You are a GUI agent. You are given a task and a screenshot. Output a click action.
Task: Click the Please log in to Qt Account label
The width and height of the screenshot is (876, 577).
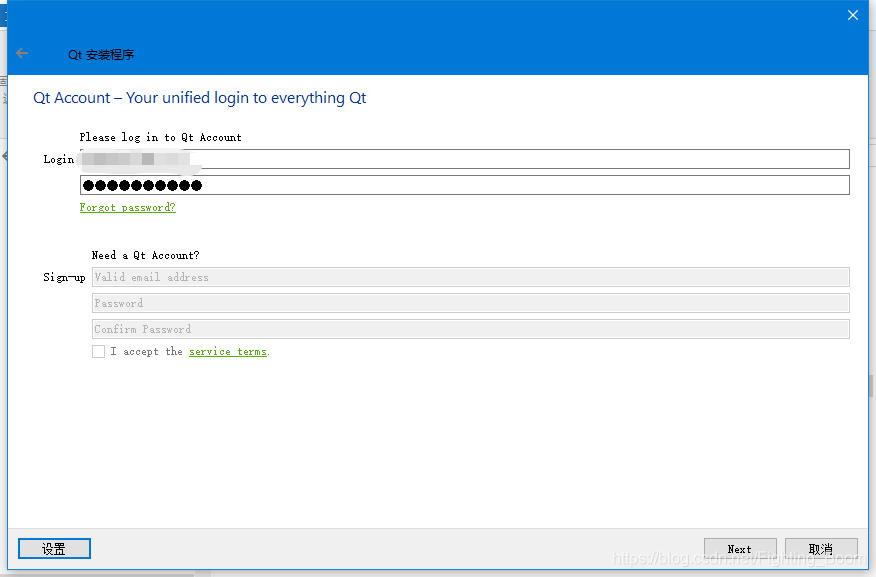pyautogui.click(x=160, y=137)
